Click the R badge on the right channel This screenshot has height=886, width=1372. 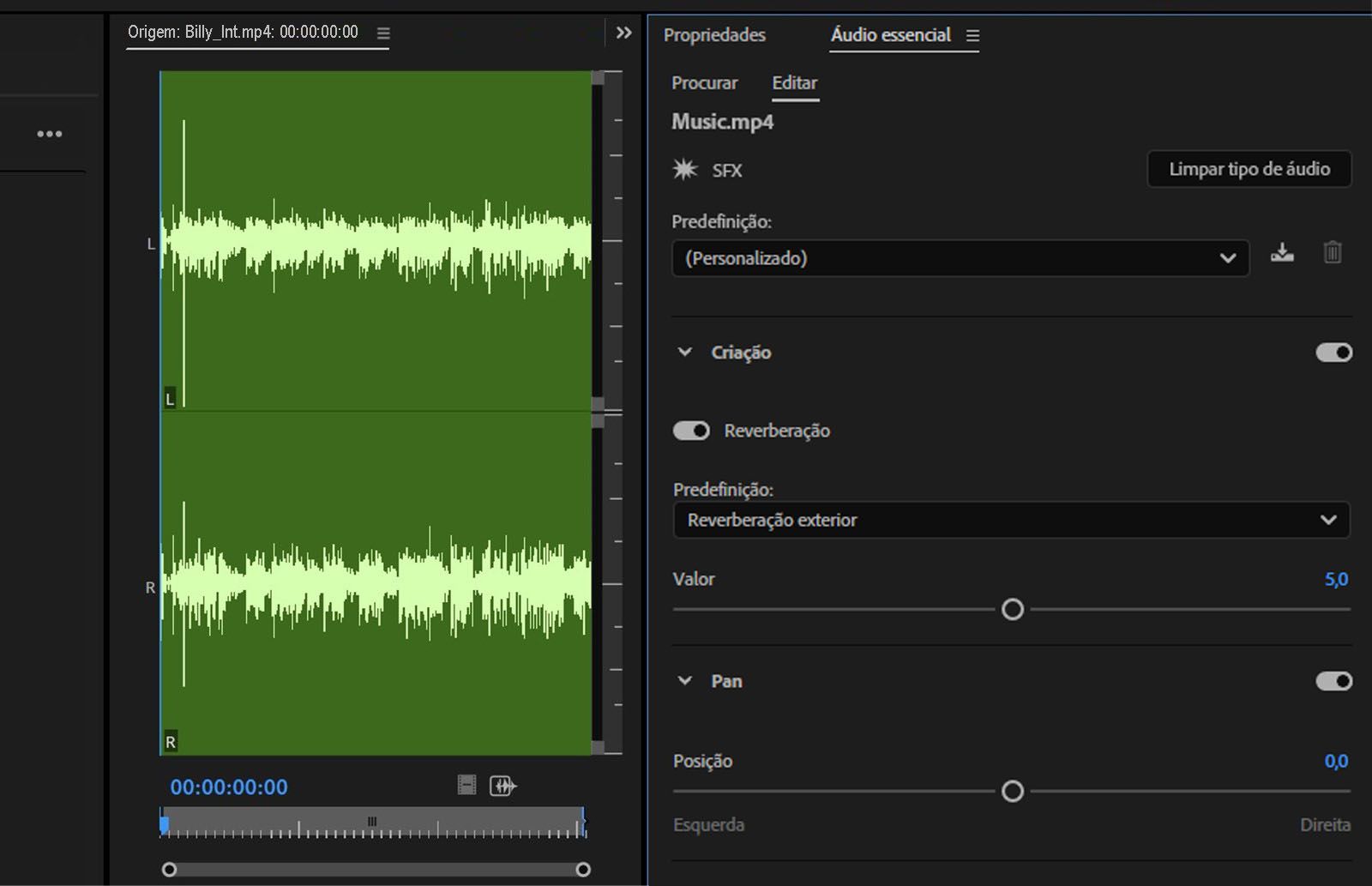click(x=171, y=742)
